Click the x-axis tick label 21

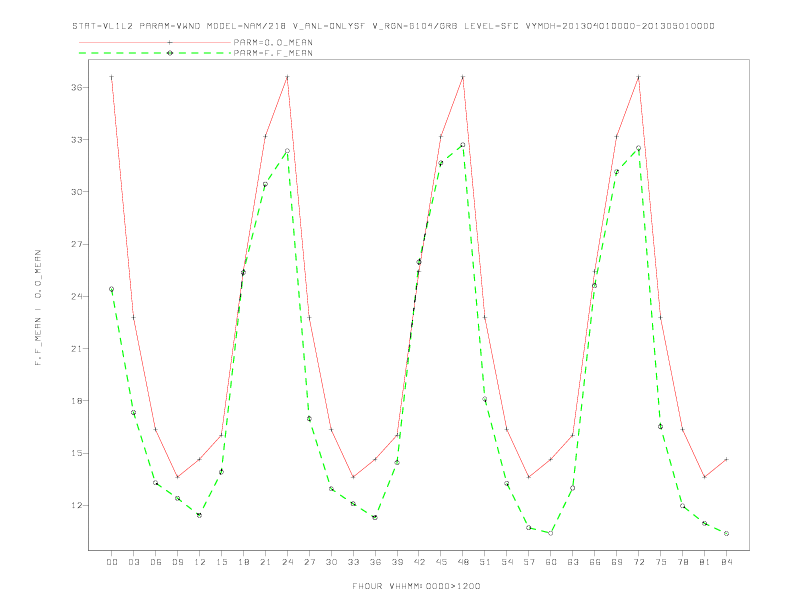[265, 562]
